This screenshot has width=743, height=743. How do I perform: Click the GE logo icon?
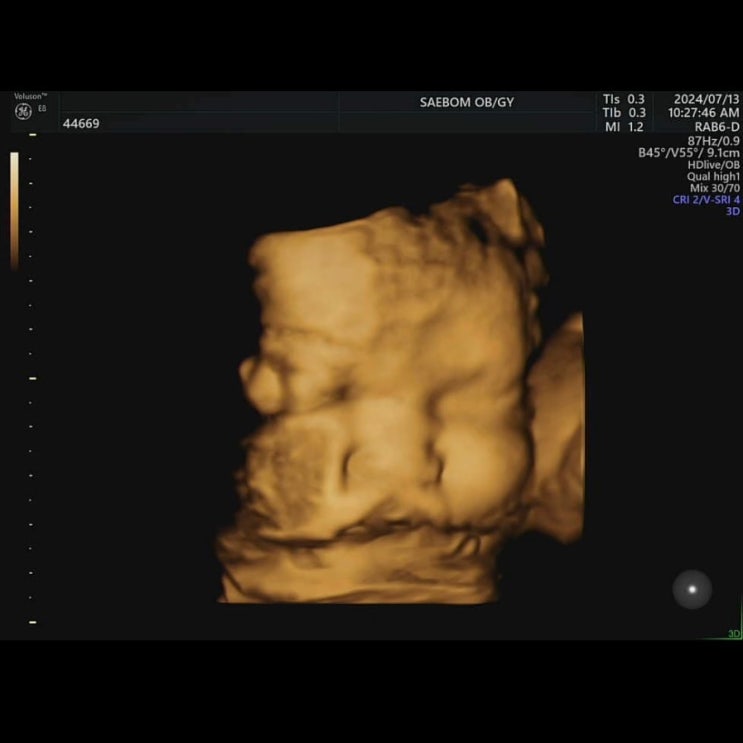point(23,111)
